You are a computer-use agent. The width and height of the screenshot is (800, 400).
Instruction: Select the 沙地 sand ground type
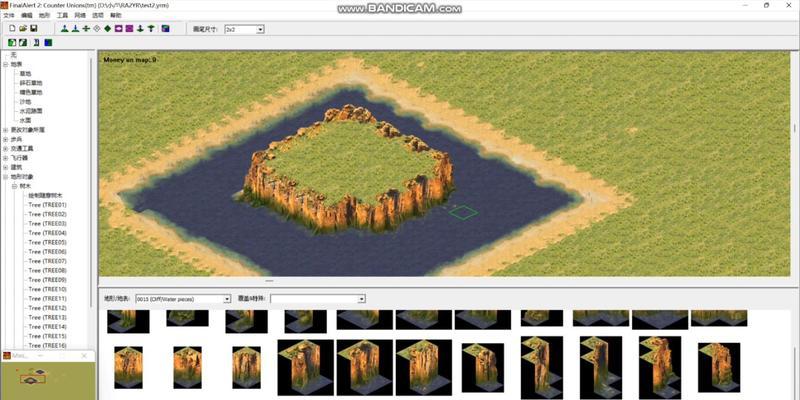click(x=25, y=102)
